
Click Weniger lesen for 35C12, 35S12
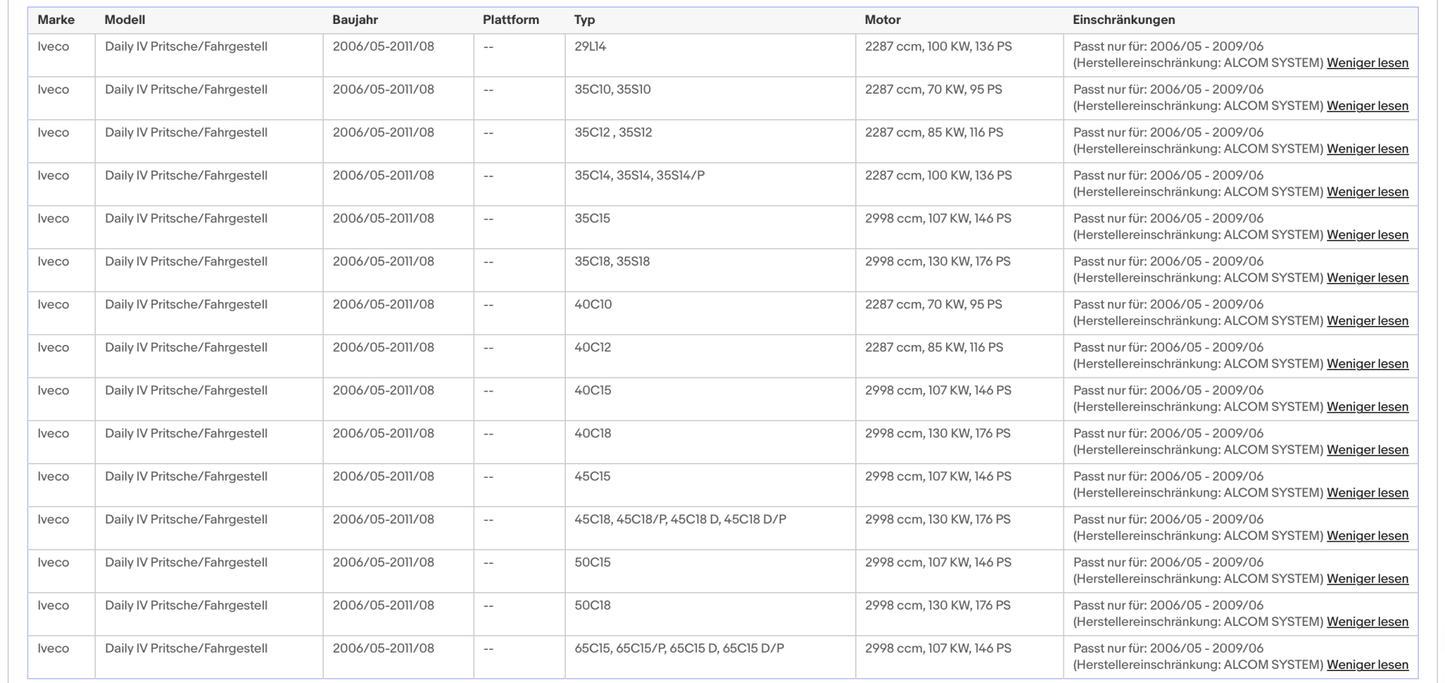coord(1367,149)
